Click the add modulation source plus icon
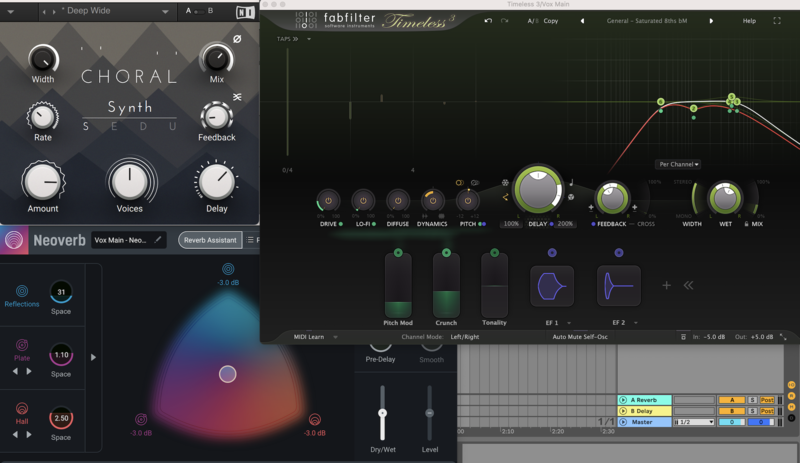The height and width of the screenshot is (463, 800). pos(666,285)
